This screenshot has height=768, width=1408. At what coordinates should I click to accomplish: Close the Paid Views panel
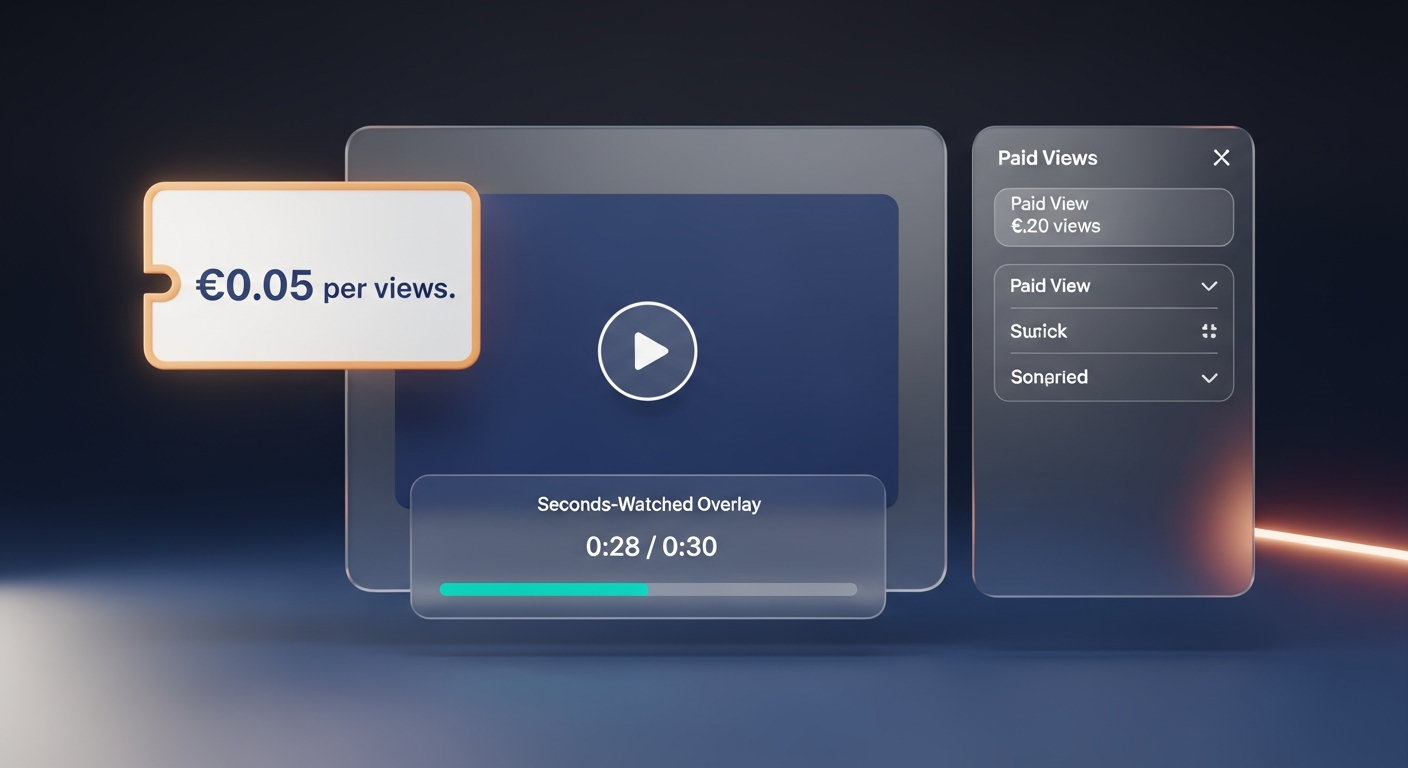(x=1221, y=158)
